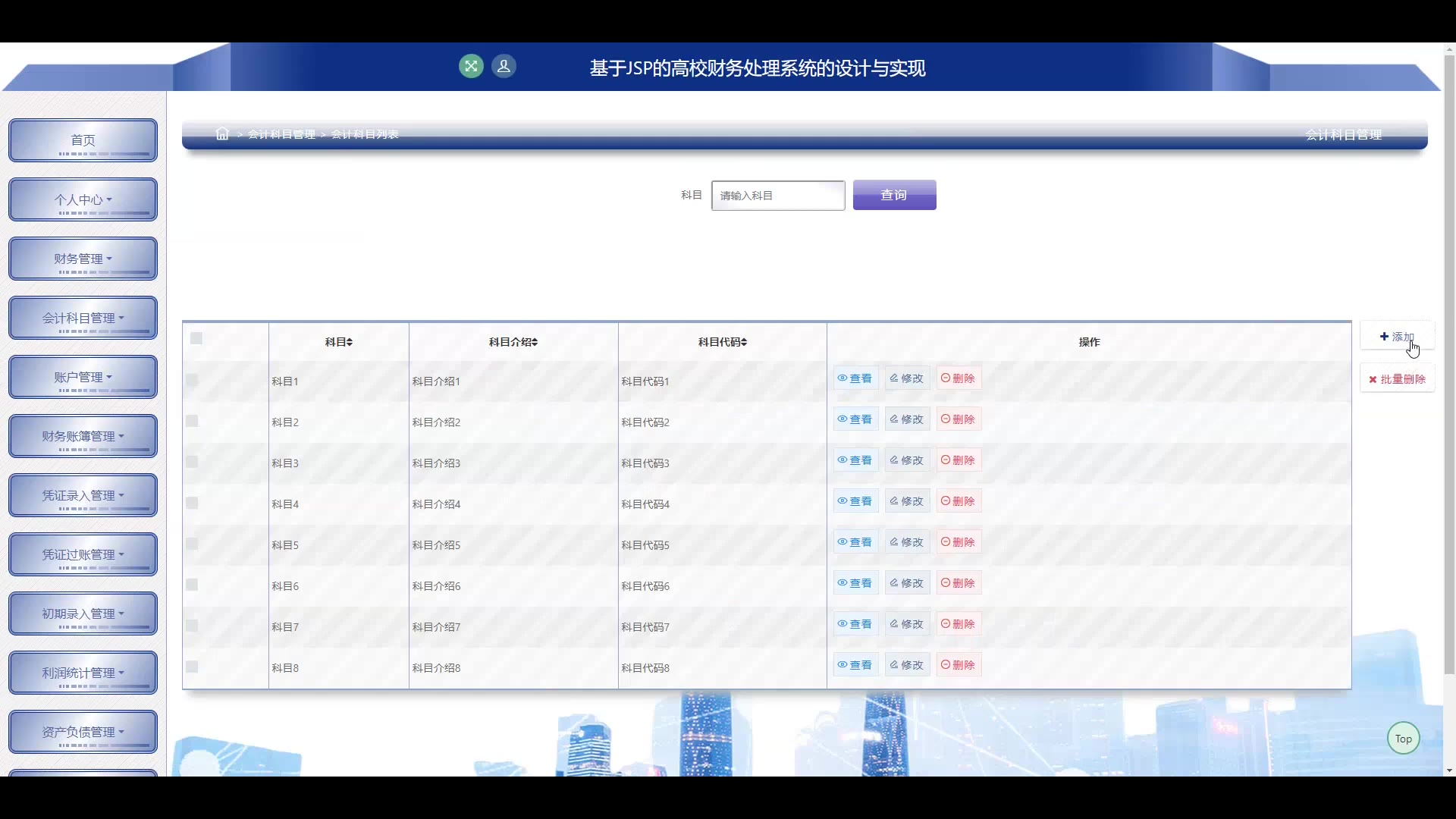View details of 科目1 row

(x=855, y=378)
